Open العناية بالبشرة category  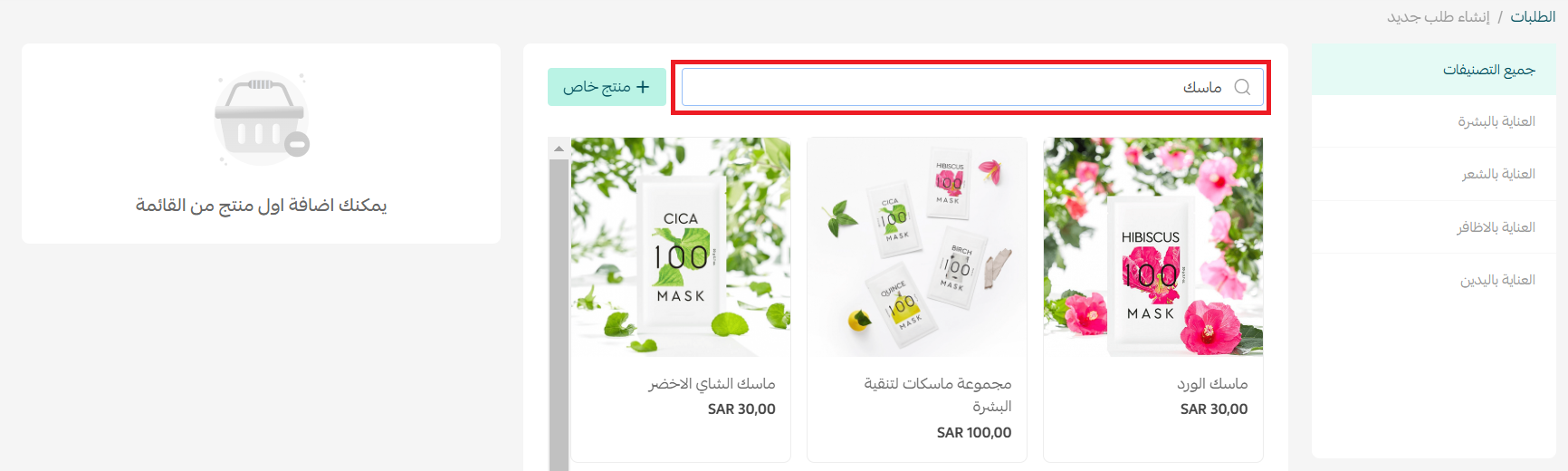coord(1434,121)
